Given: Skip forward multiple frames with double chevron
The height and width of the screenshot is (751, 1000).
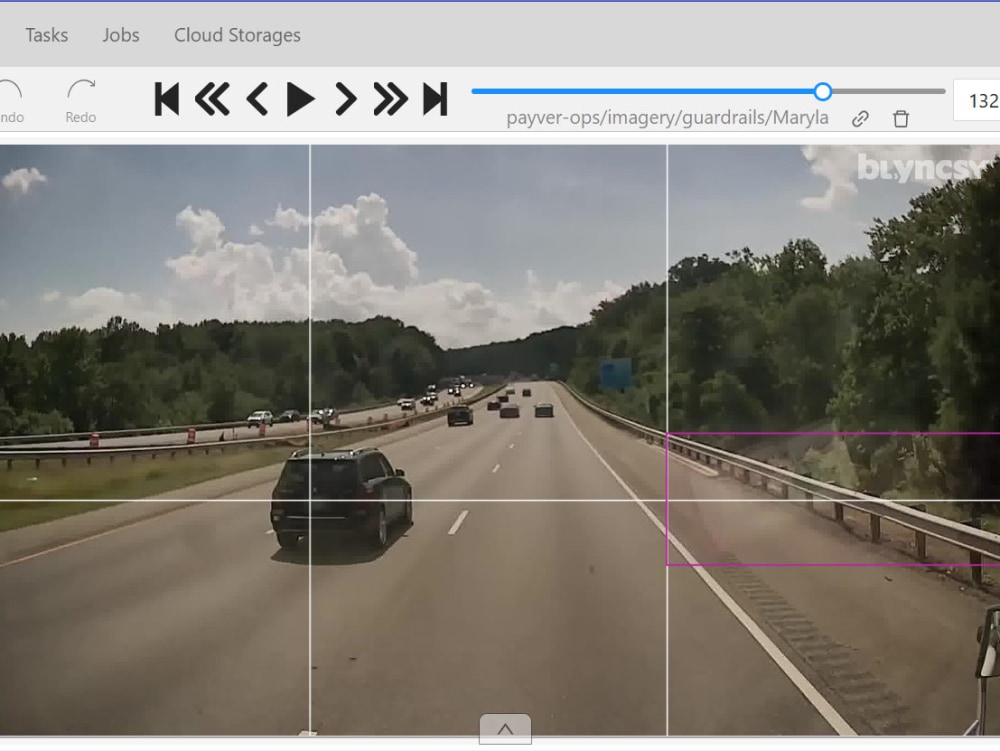Looking at the screenshot, I should (x=390, y=99).
